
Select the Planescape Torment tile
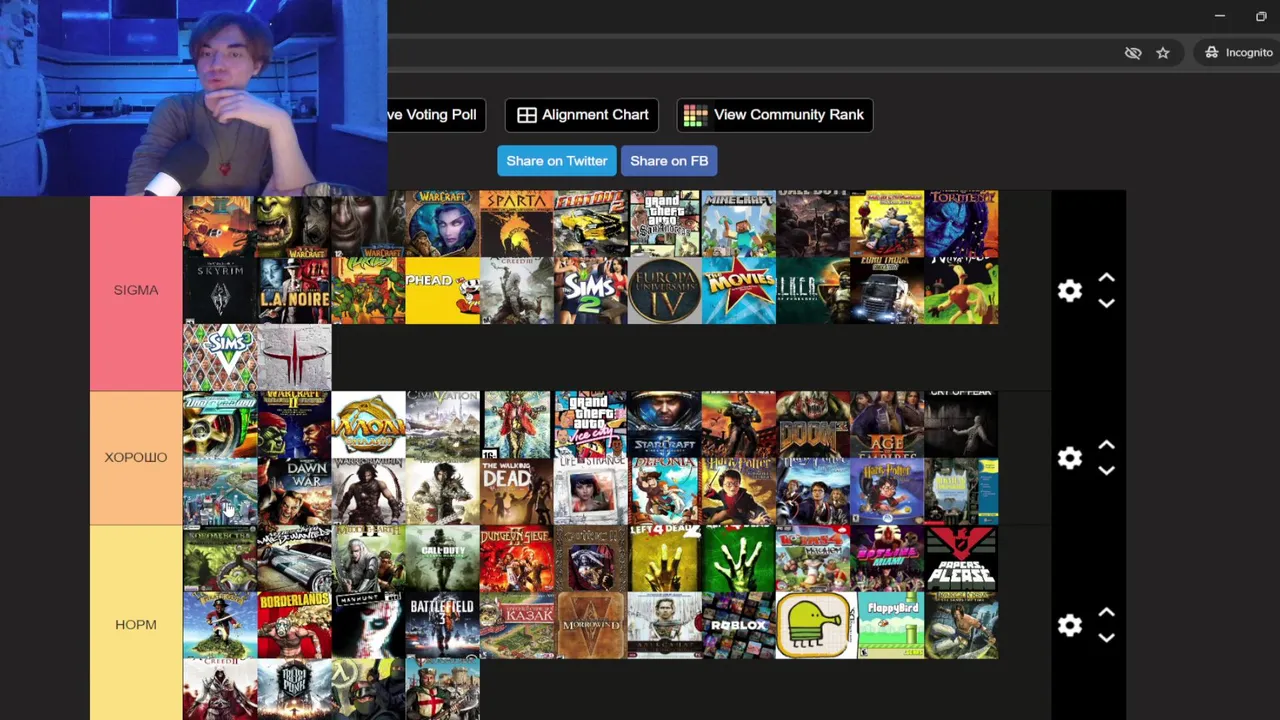961,224
